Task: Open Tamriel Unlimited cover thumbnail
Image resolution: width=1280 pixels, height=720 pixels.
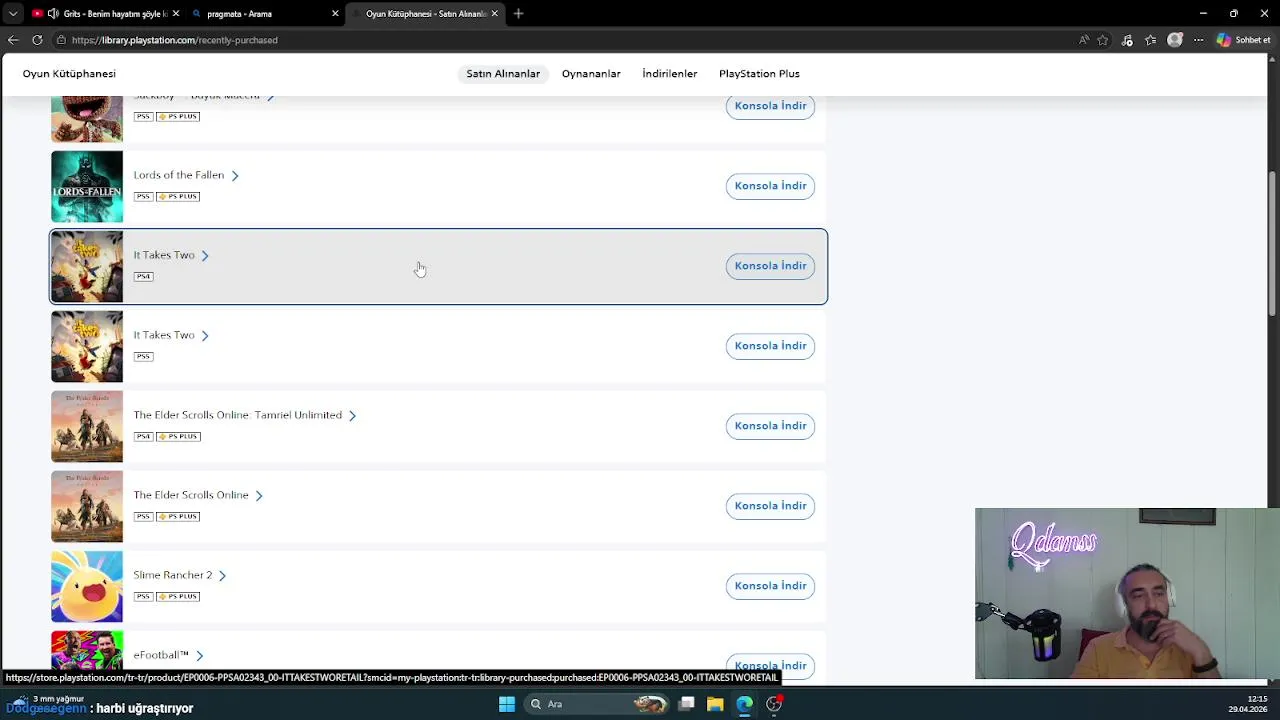Action: coord(87,427)
